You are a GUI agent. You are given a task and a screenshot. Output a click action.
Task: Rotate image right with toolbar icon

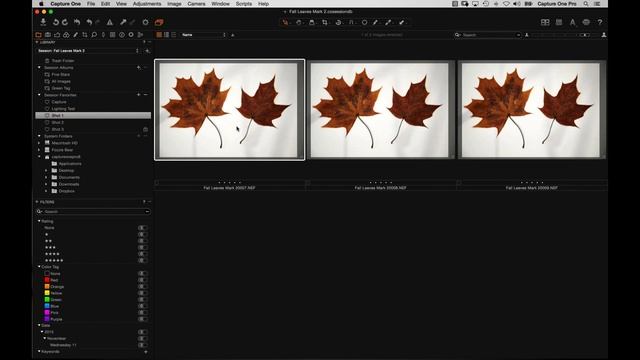pyautogui.click(x=65, y=22)
